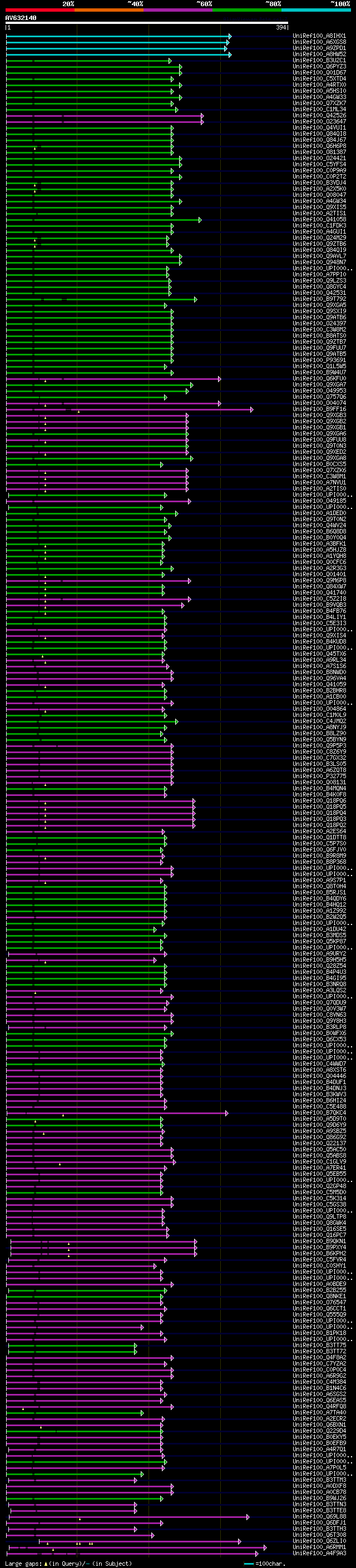The image size is (356, 1568).
Task: Select the UniRef100_A4F9A3 label
Action: [x=319, y=1554]
